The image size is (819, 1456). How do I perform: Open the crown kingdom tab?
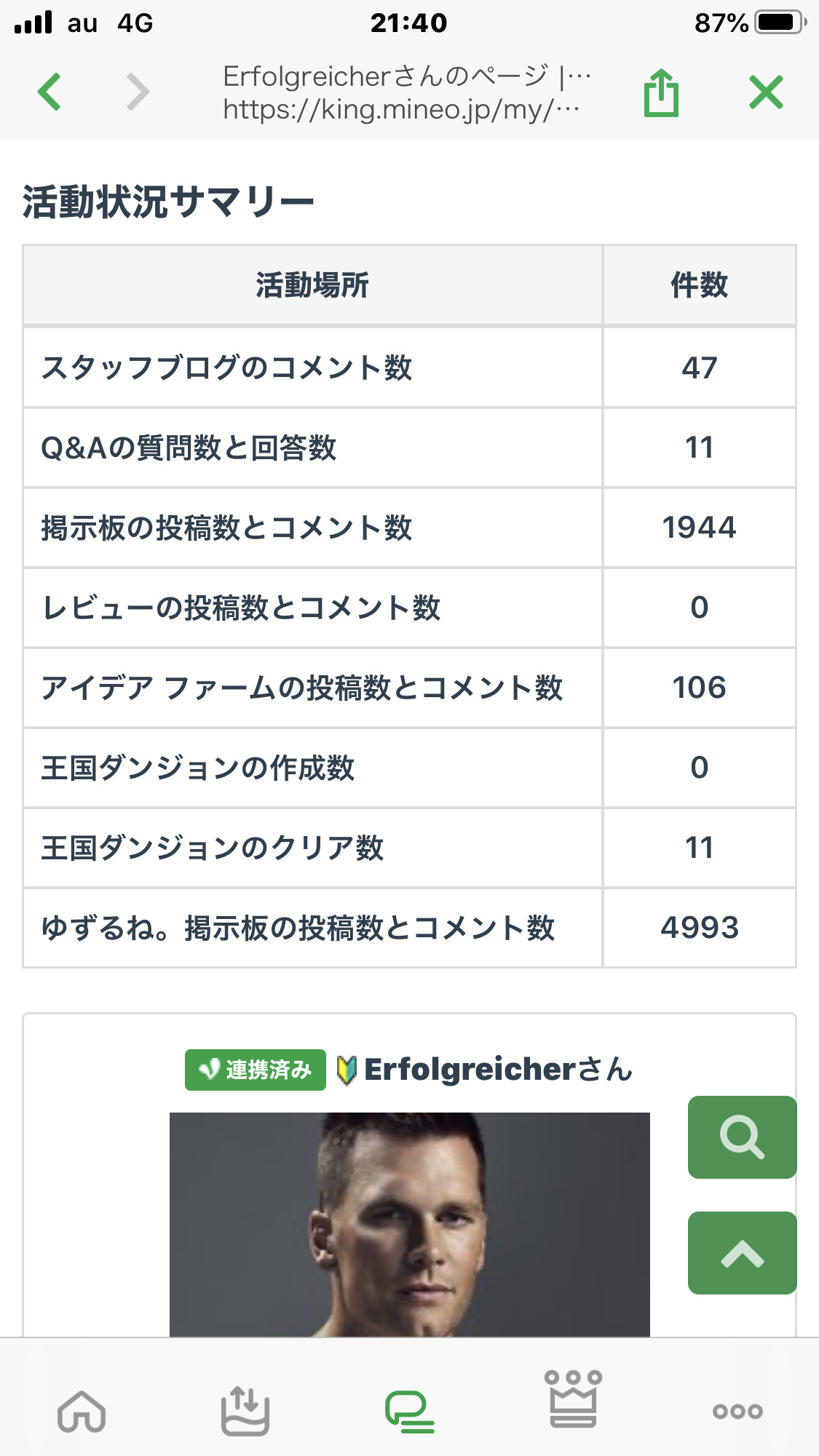[x=573, y=1399]
